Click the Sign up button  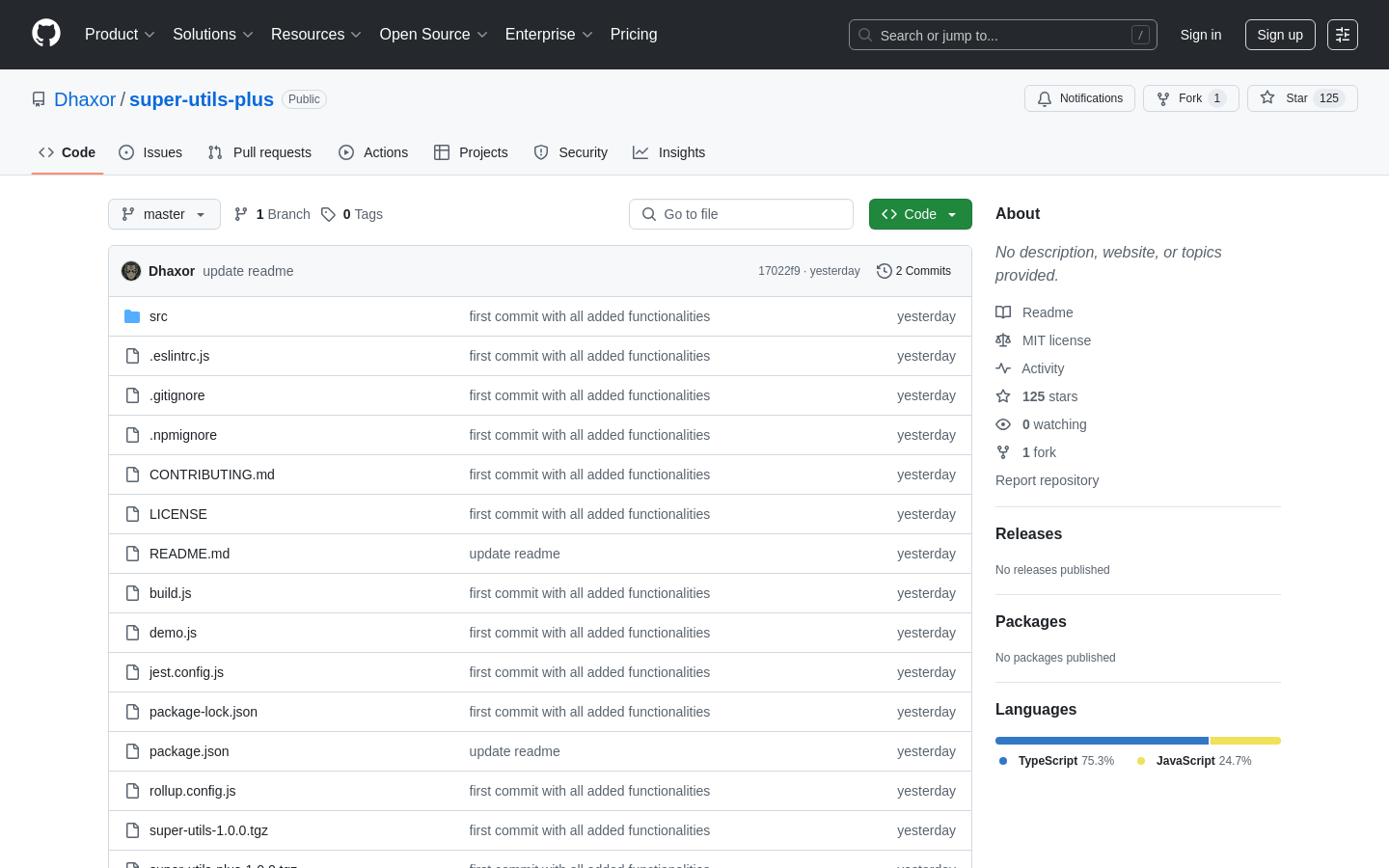point(1280,35)
